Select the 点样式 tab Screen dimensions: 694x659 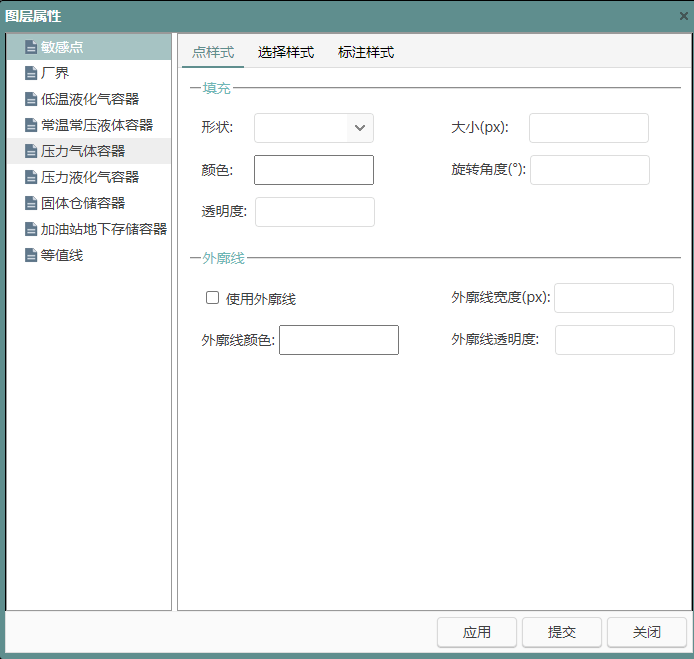(212, 52)
